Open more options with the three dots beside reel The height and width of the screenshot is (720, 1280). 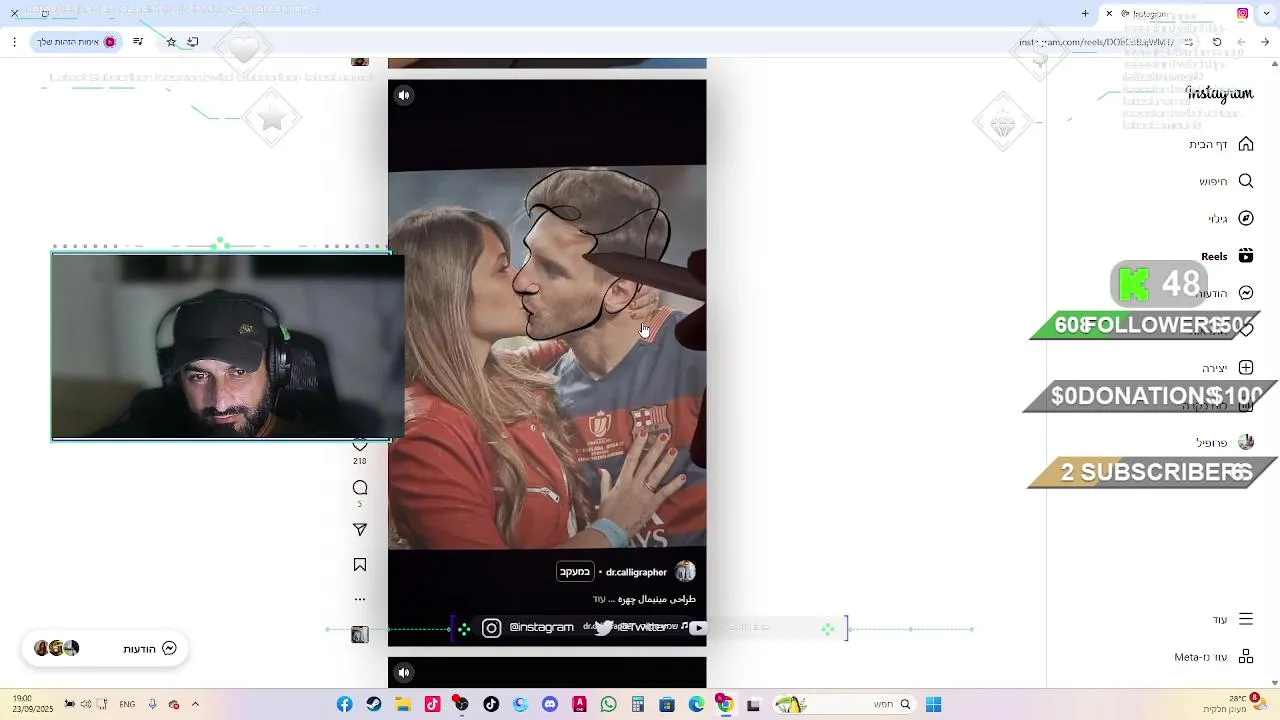pos(360,600)
